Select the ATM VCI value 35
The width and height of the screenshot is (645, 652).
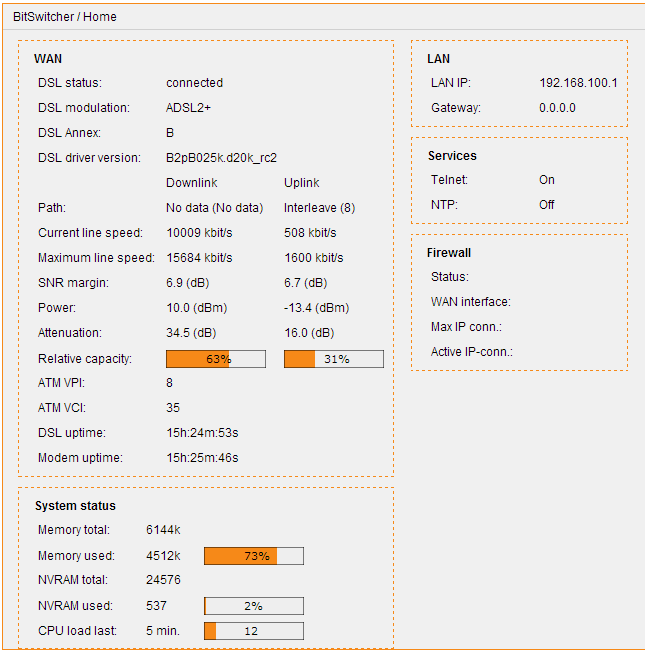[x=173, y=408]
